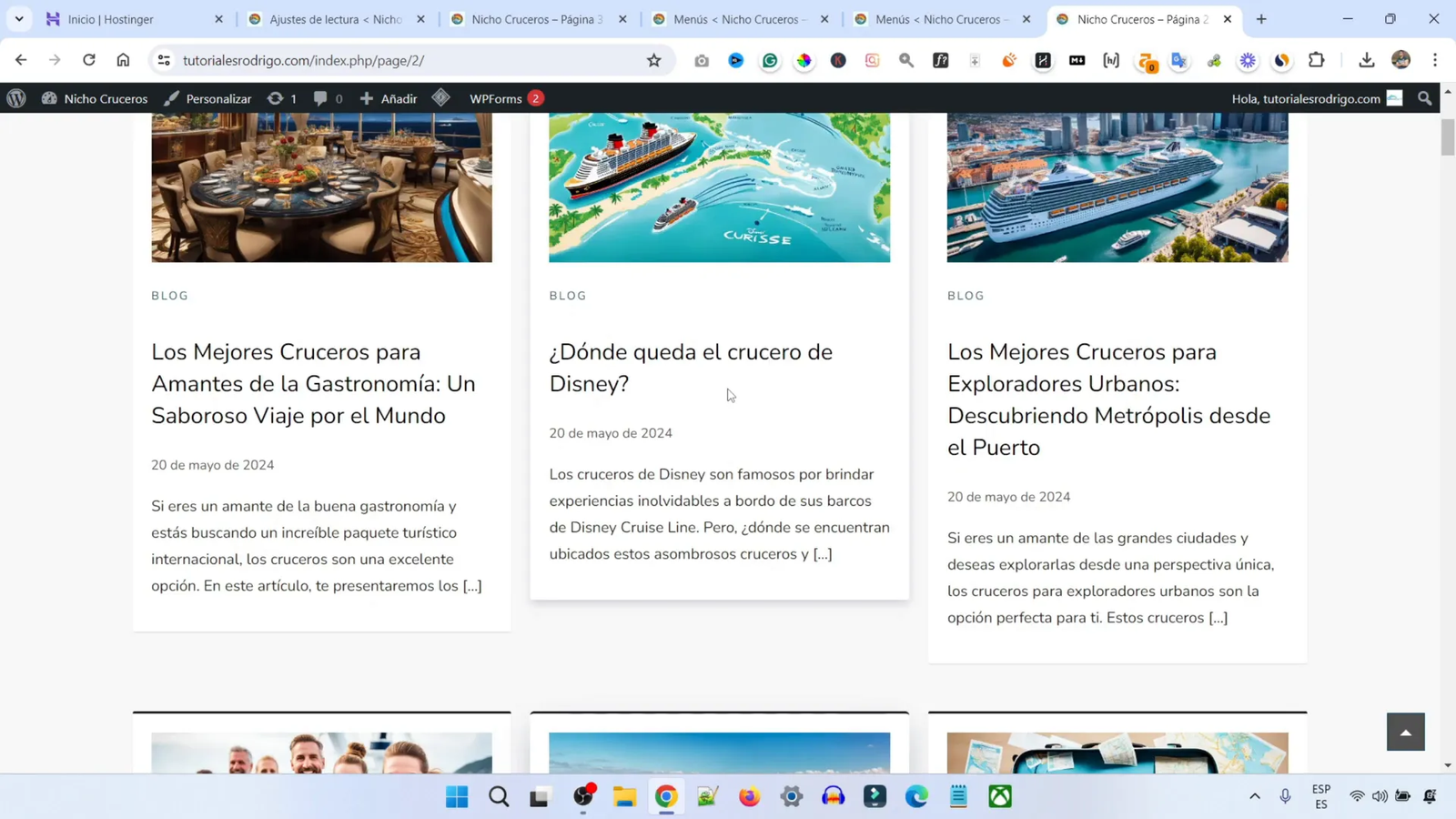1456x819 pixels.
Task: Open the Grammarly extension icon
Action: 770,60
